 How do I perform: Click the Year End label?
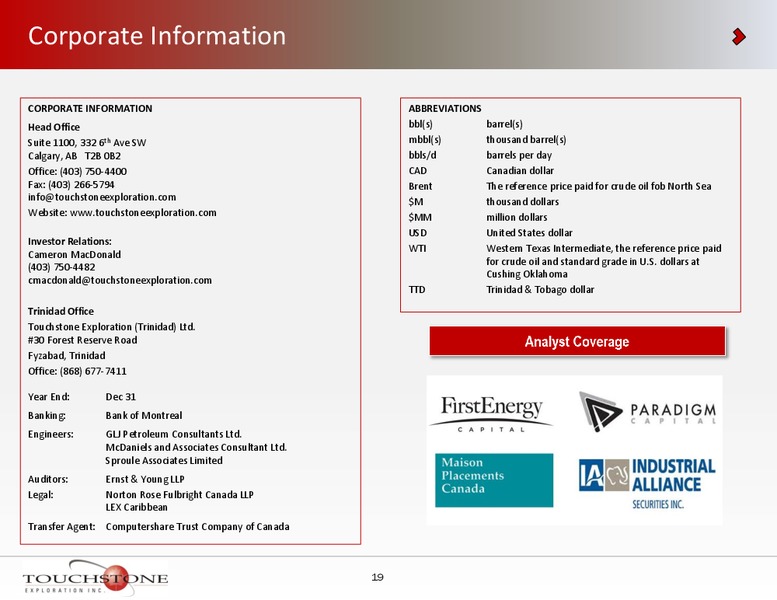pyautogui.click(x=49, y=397)
